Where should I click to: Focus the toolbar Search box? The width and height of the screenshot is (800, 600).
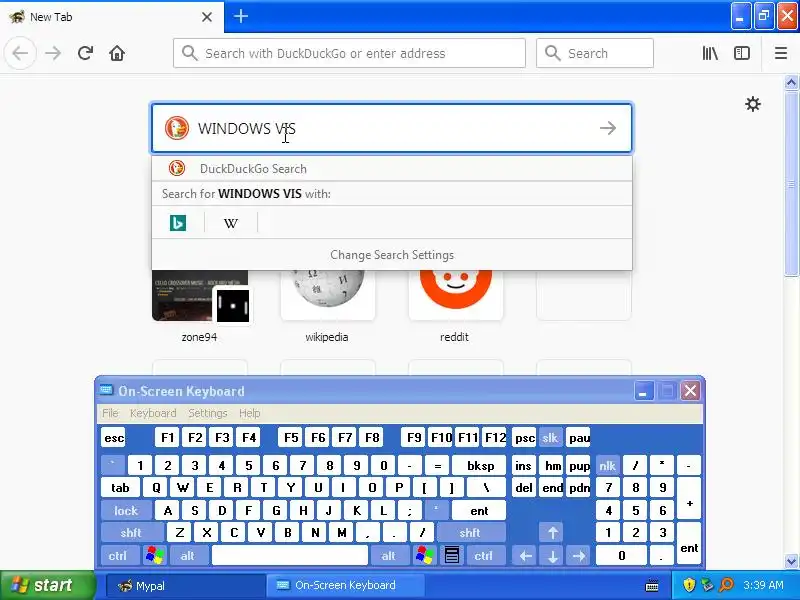(x=594, y=53)
